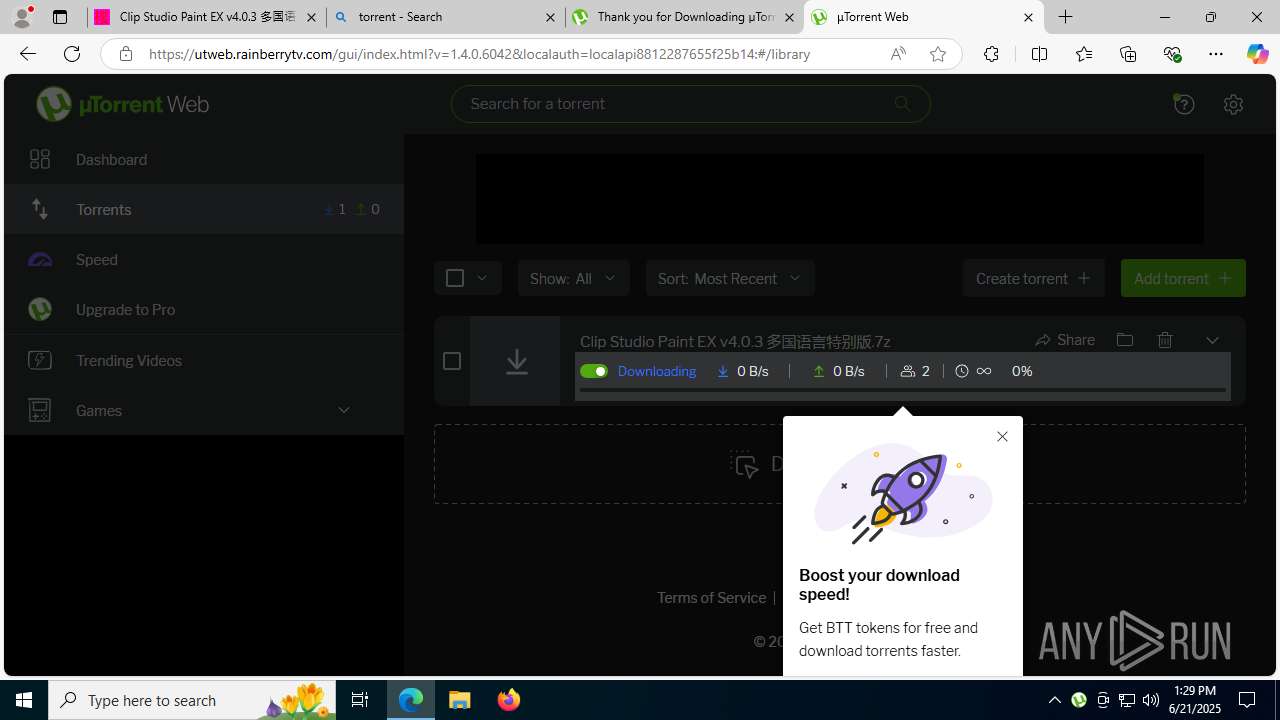Open File Explorer from taskbar

click(460, 700)
